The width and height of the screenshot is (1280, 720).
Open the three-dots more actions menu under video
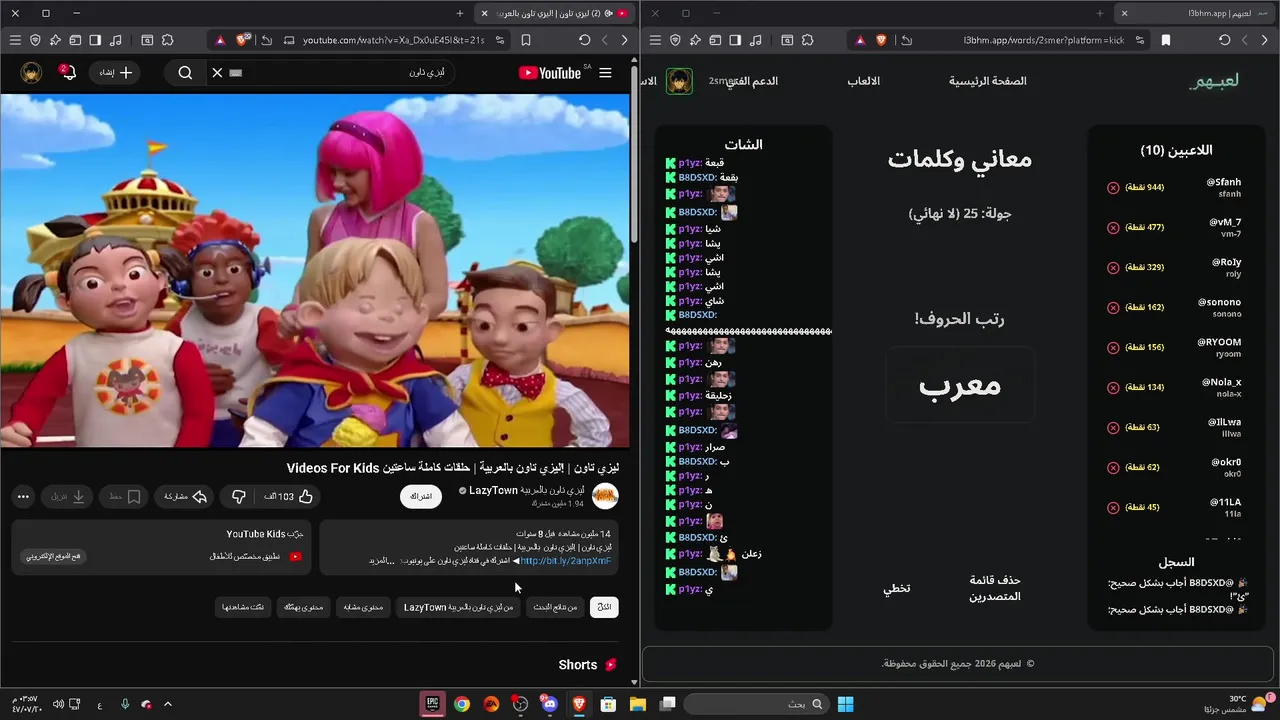(23, 497)
